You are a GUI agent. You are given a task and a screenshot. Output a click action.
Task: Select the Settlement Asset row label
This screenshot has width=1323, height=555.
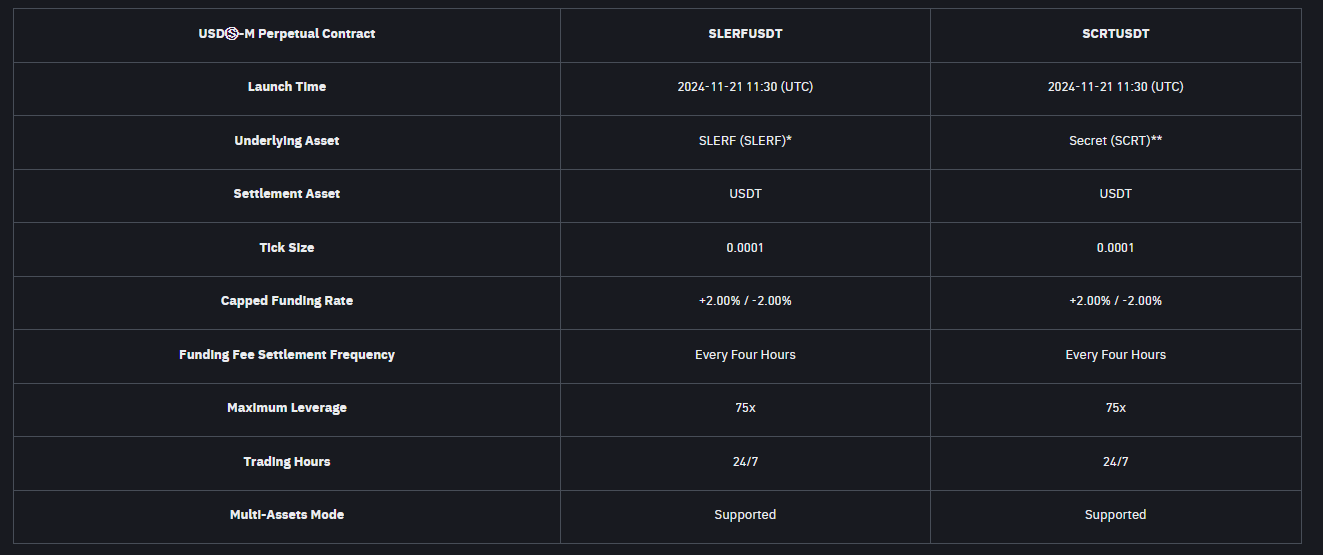pyautogui.click(x=287, y=194)
